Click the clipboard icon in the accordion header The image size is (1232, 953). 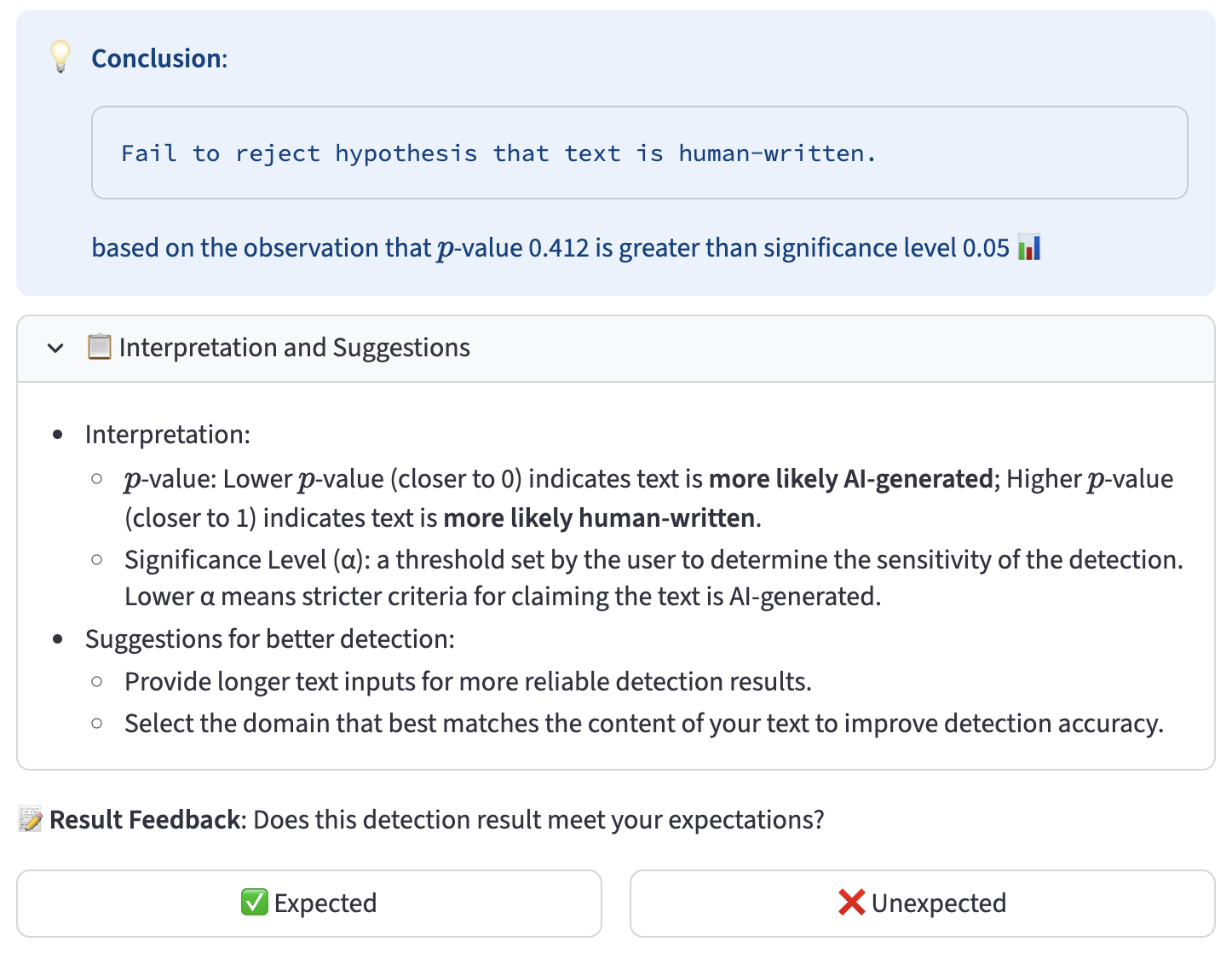100,347
